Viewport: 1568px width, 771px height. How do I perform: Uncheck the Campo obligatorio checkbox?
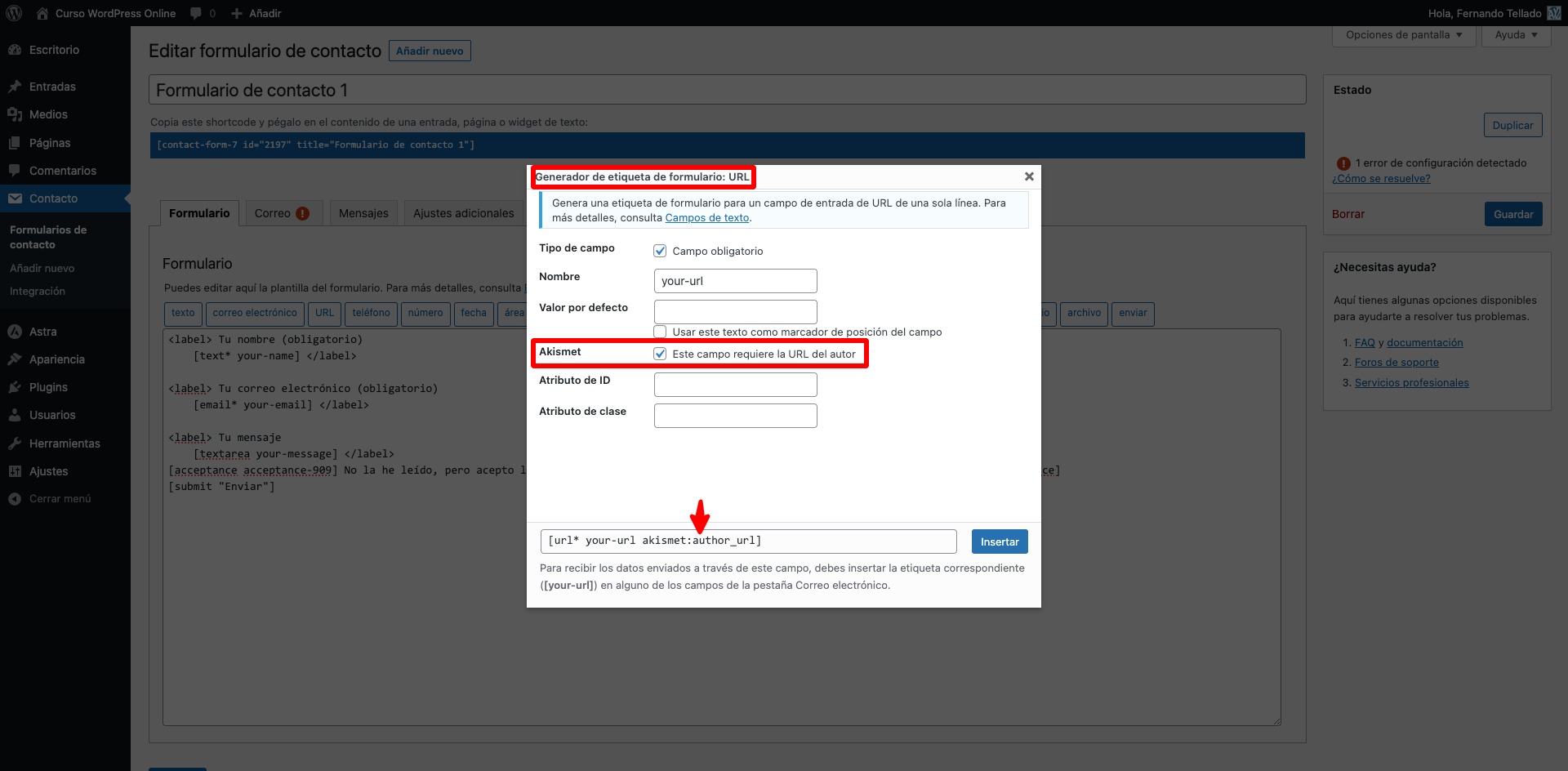(x=660, y=251)
